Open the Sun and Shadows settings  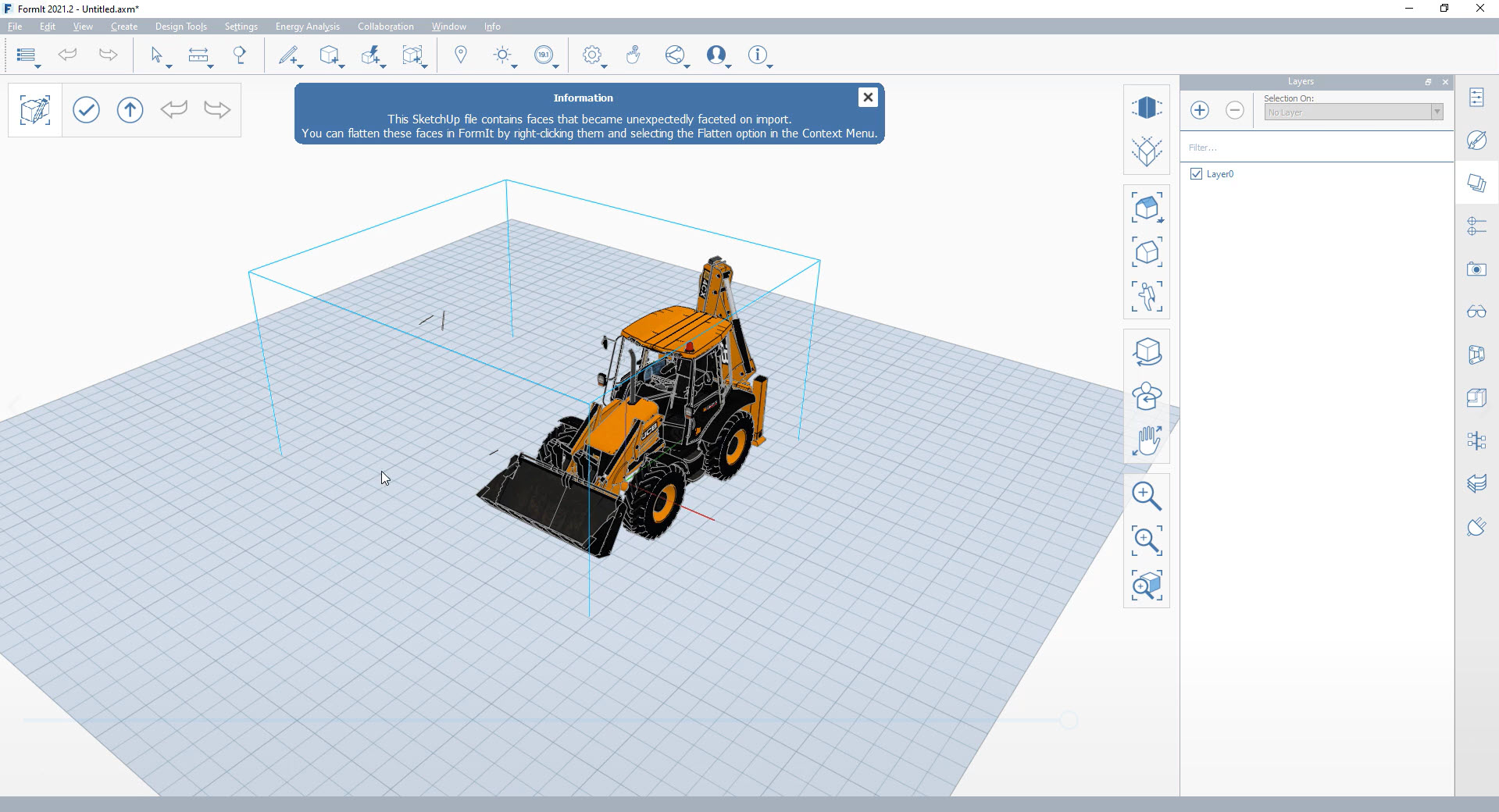(x=504, y=55)
